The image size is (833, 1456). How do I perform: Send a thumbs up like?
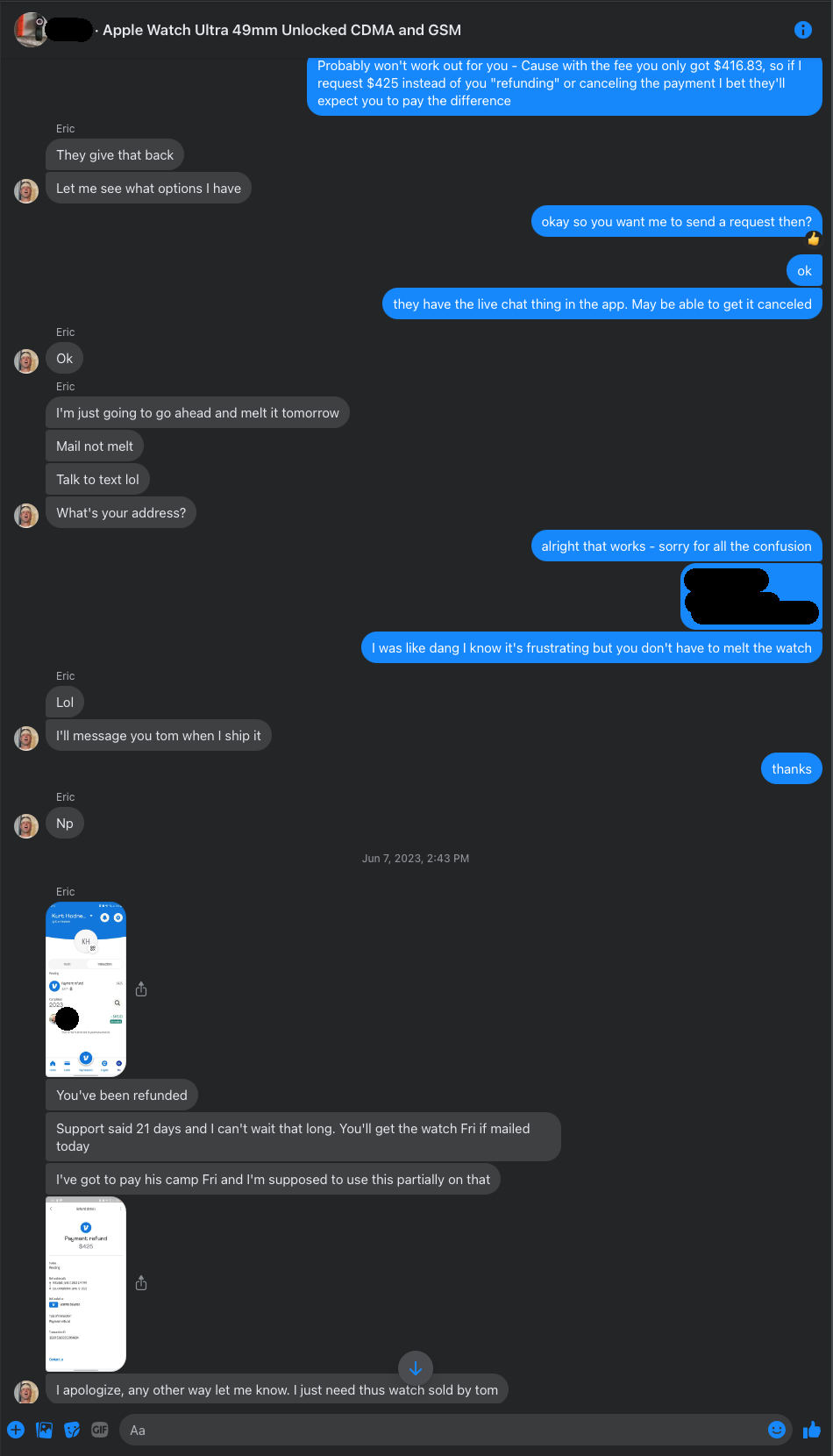pos(812,1430)
